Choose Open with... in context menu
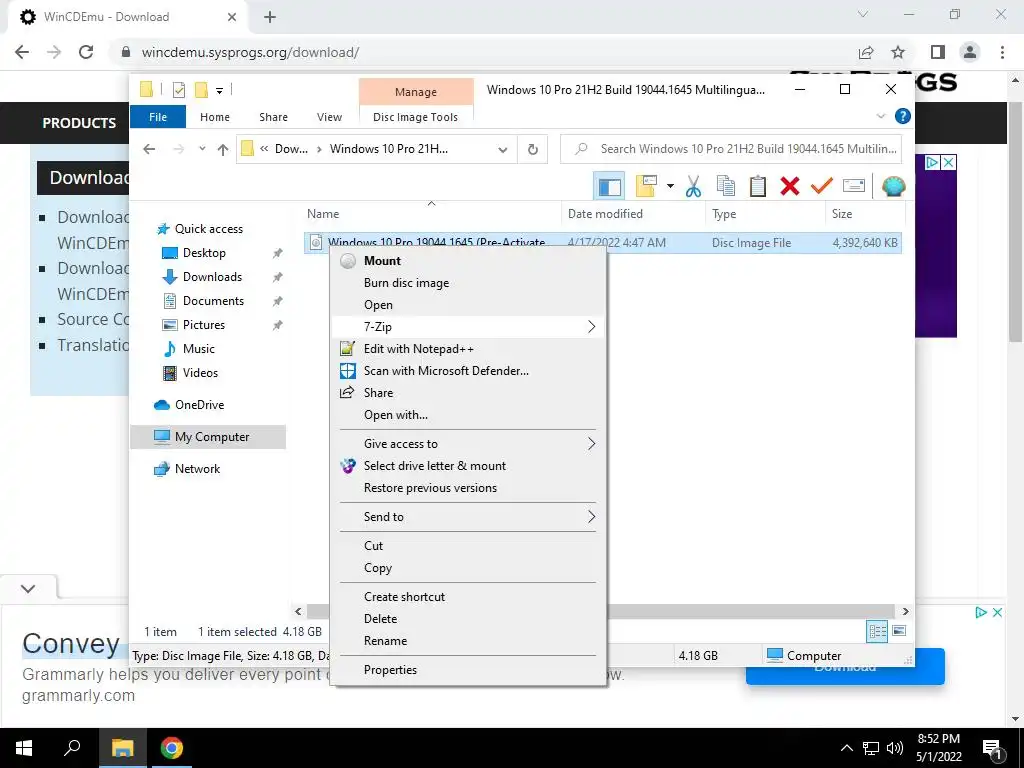Screen dimensions: 1024x768 pyautogui.click(x=469, y=415)
